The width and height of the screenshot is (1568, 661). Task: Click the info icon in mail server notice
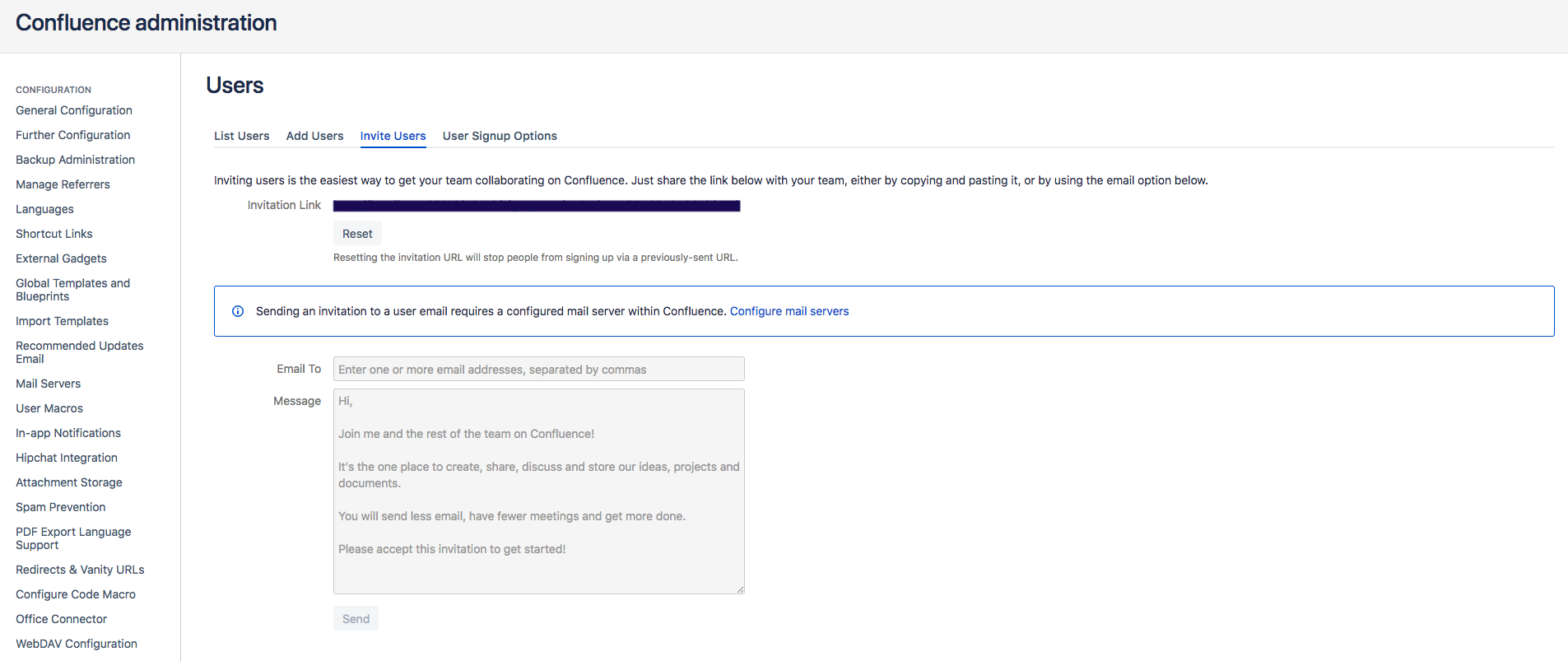coord(238,311)
